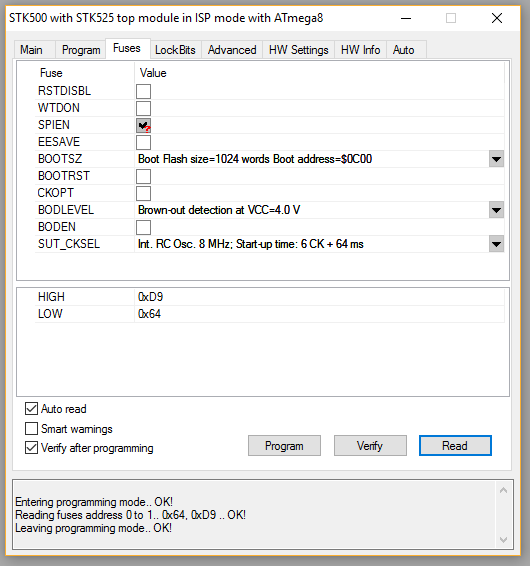Open the BODLEVEL brown-out detection dropdown
Image resolution: width=530 pixels, height=566 pixels.
(496, 210)
